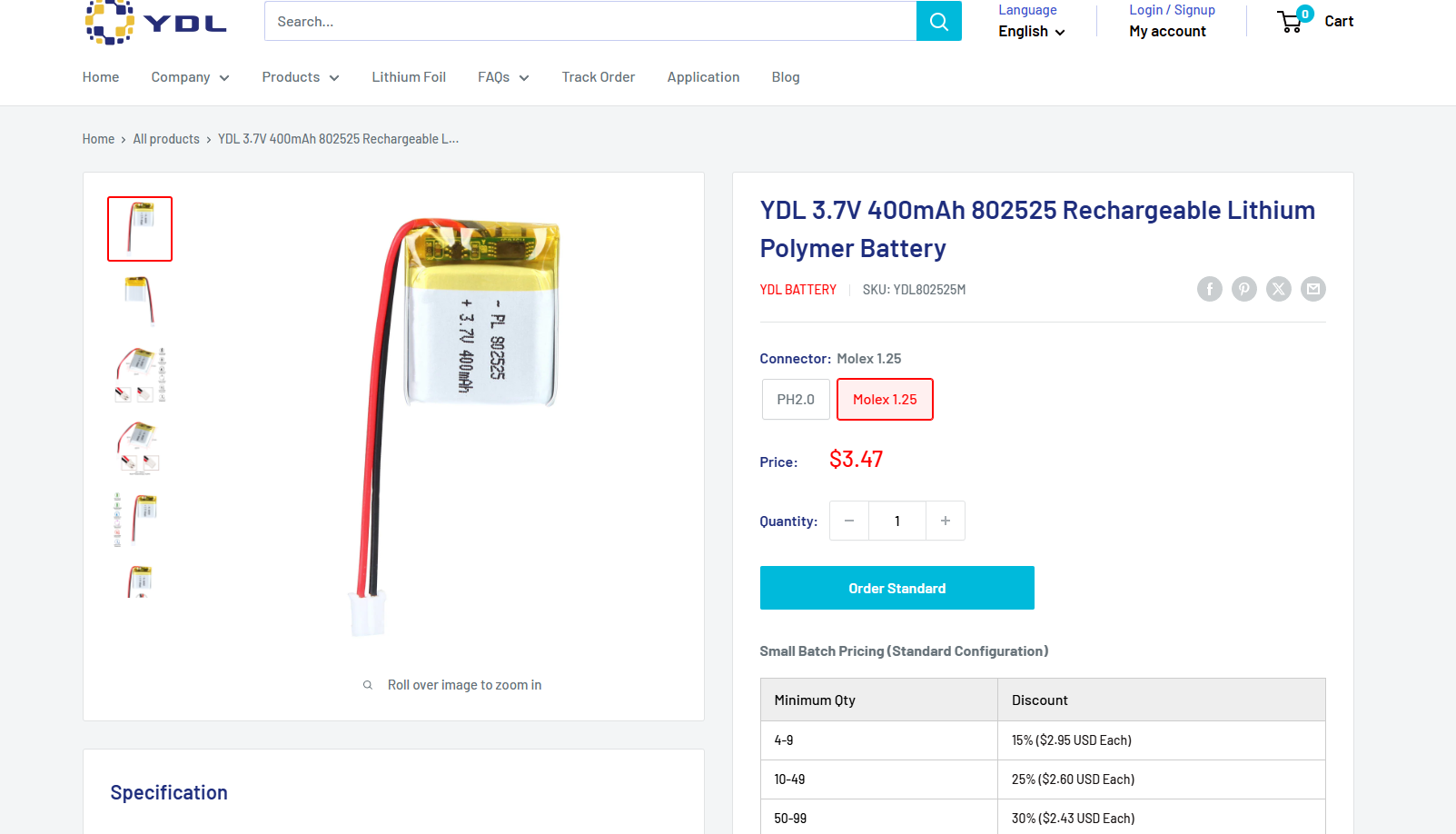This screenshot has height=834, width=1456.
Task: Select the first product thumbnail (selected)
Action: tap(140, 229)
